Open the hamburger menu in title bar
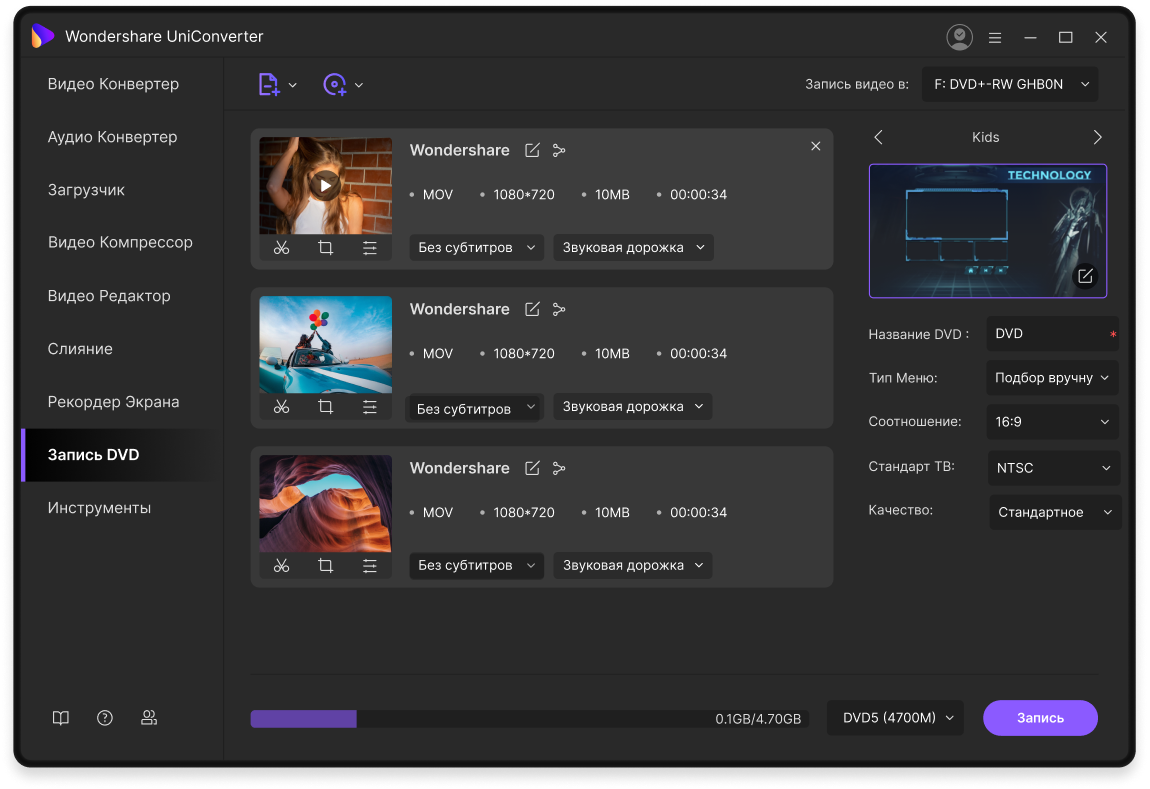 (995, 37)
